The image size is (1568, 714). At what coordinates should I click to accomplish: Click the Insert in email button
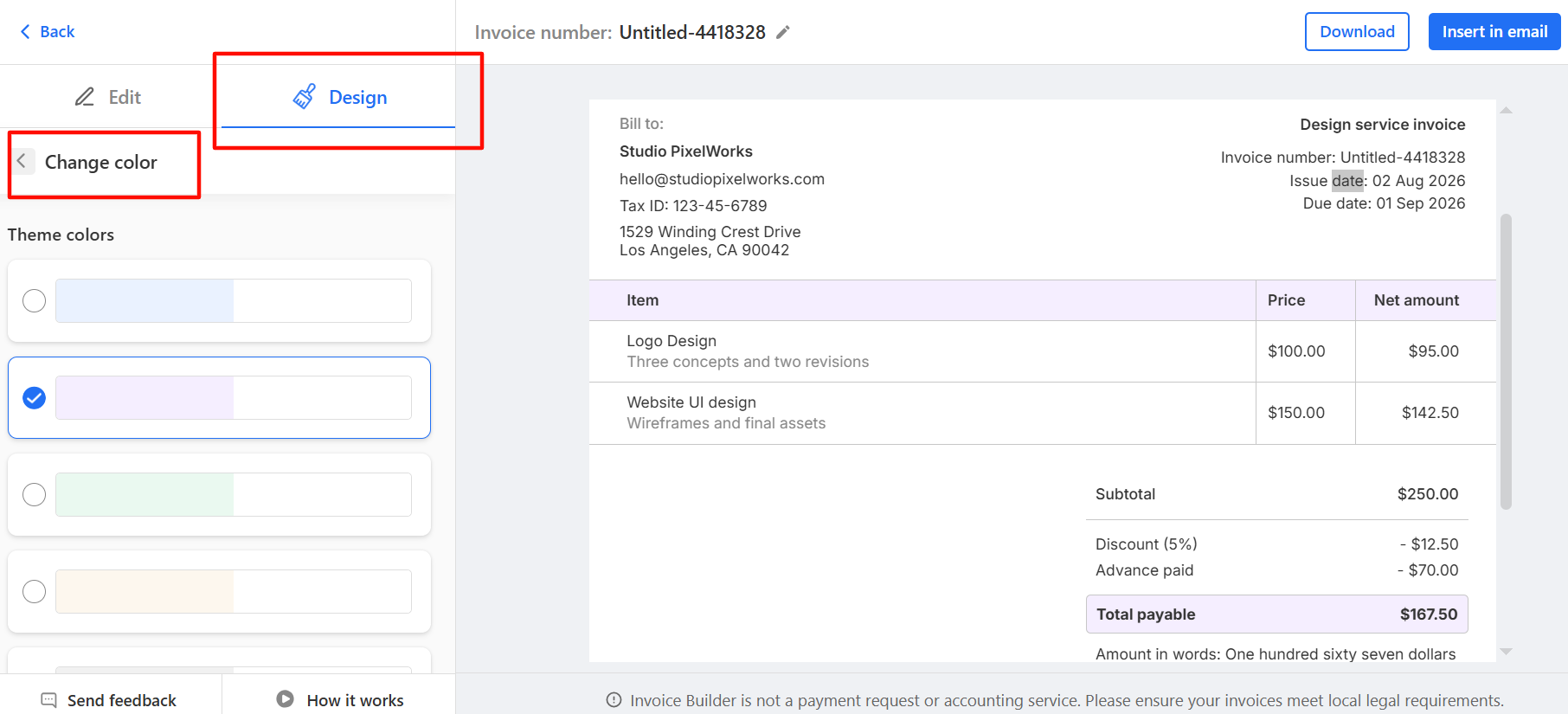coord(1494,32)
